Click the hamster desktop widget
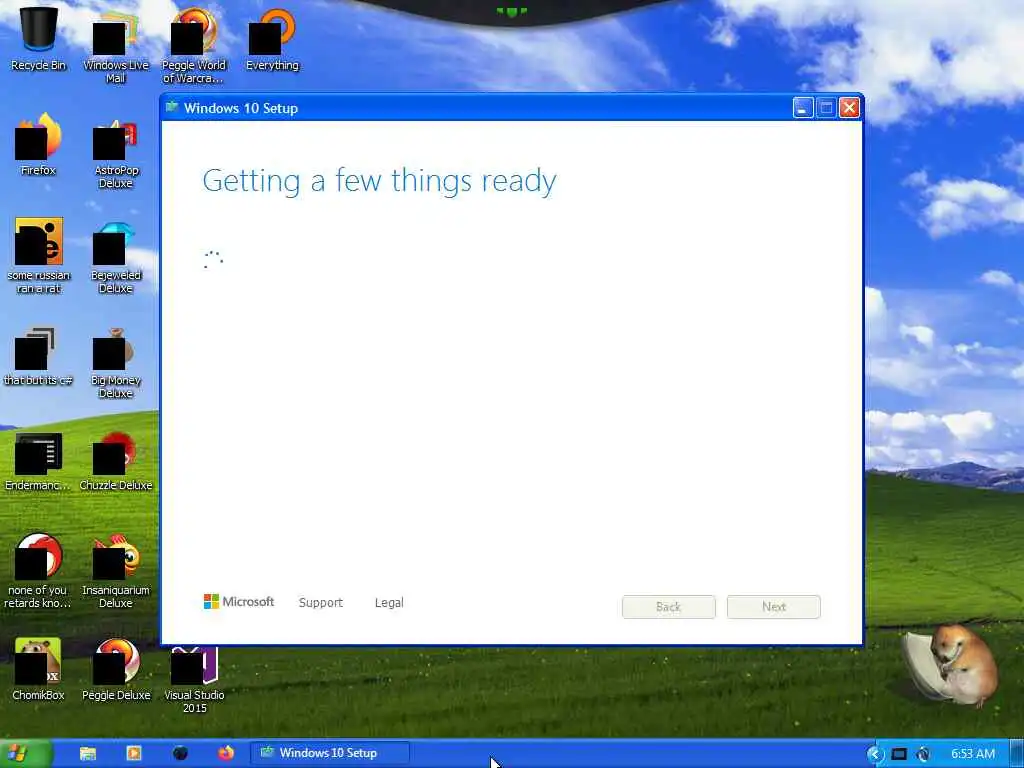The image size is (1024, 768). pyautogui.click(x=952, y=664)
